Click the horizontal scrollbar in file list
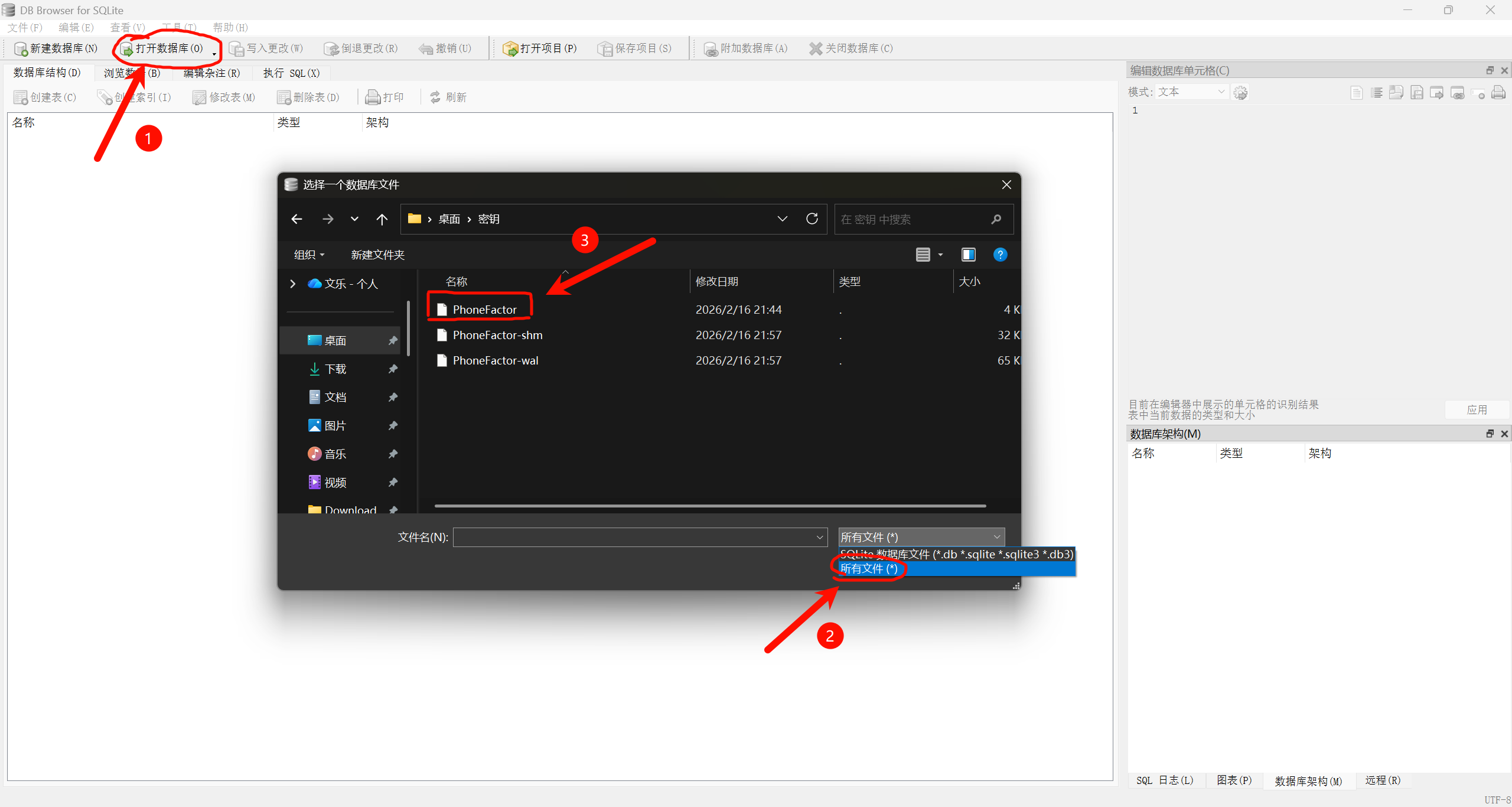Image resolution: width=1512 pixels, height=807 pixels. pos(710,506)
